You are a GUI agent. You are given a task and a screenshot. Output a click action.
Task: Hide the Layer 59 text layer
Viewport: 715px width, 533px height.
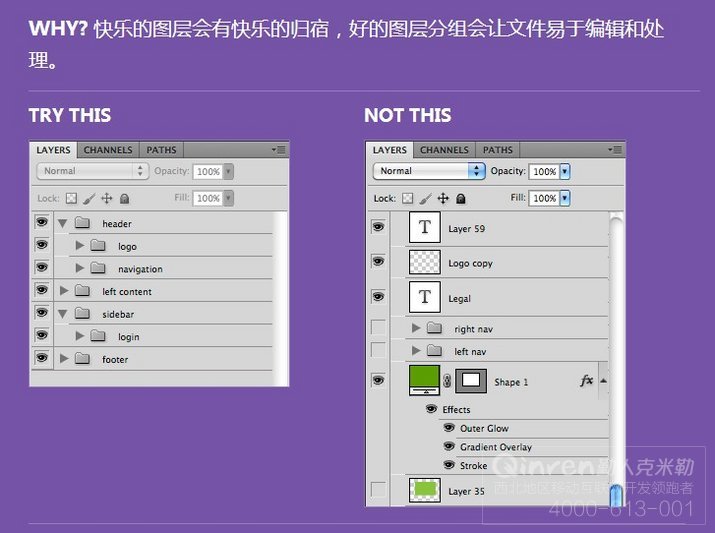pos(378,227)
